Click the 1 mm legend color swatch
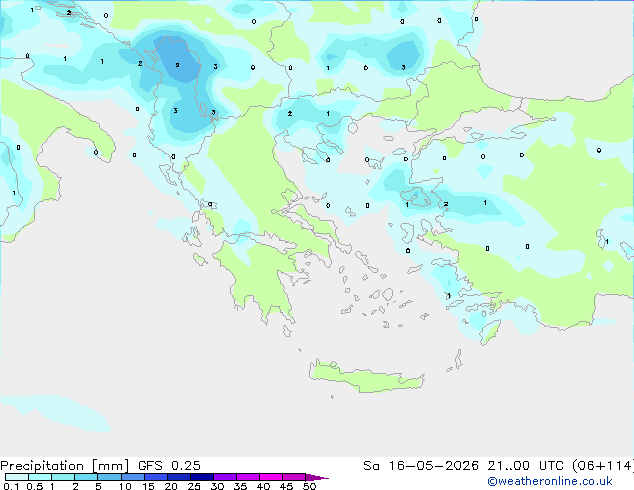 point(63,477)
